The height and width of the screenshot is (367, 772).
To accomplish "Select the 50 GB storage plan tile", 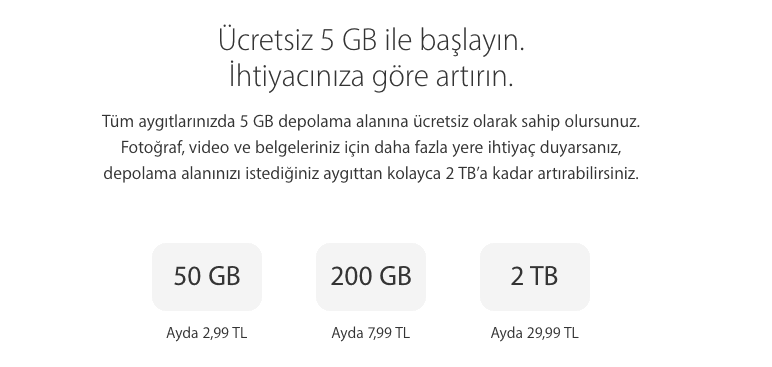I will (x=207, y=276).
